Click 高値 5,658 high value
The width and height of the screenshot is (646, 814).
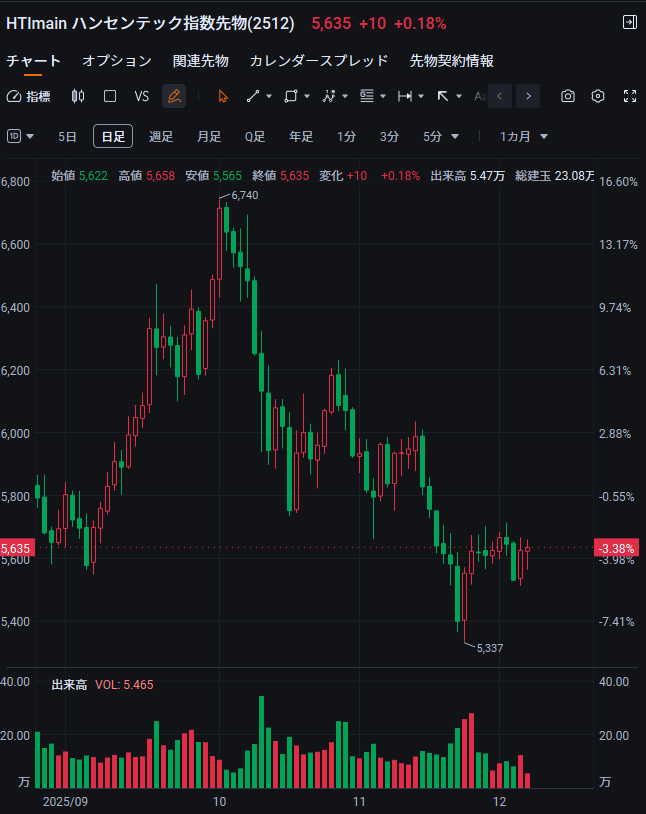click(x=146, y=176)
